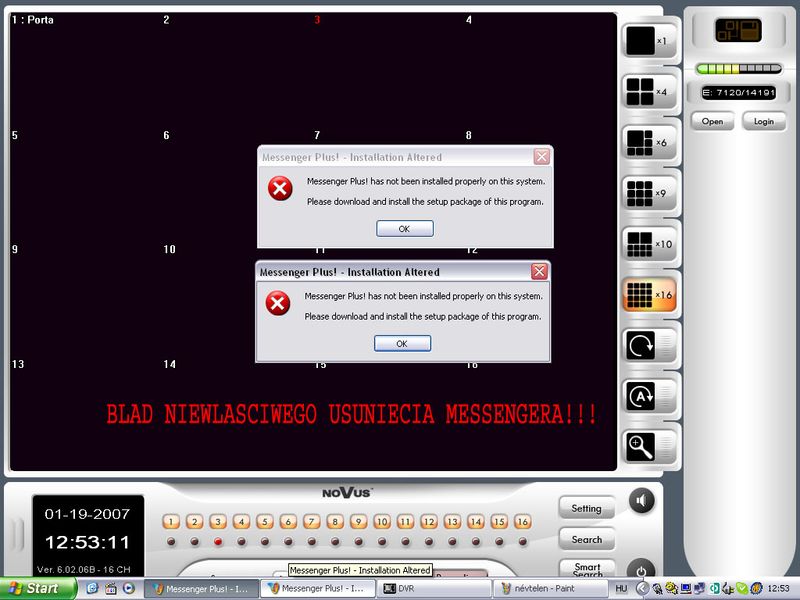Switch to x9 grid layout
Image resolution: width=800 pixels, height=600 pixels.
(x=649, y=193)
